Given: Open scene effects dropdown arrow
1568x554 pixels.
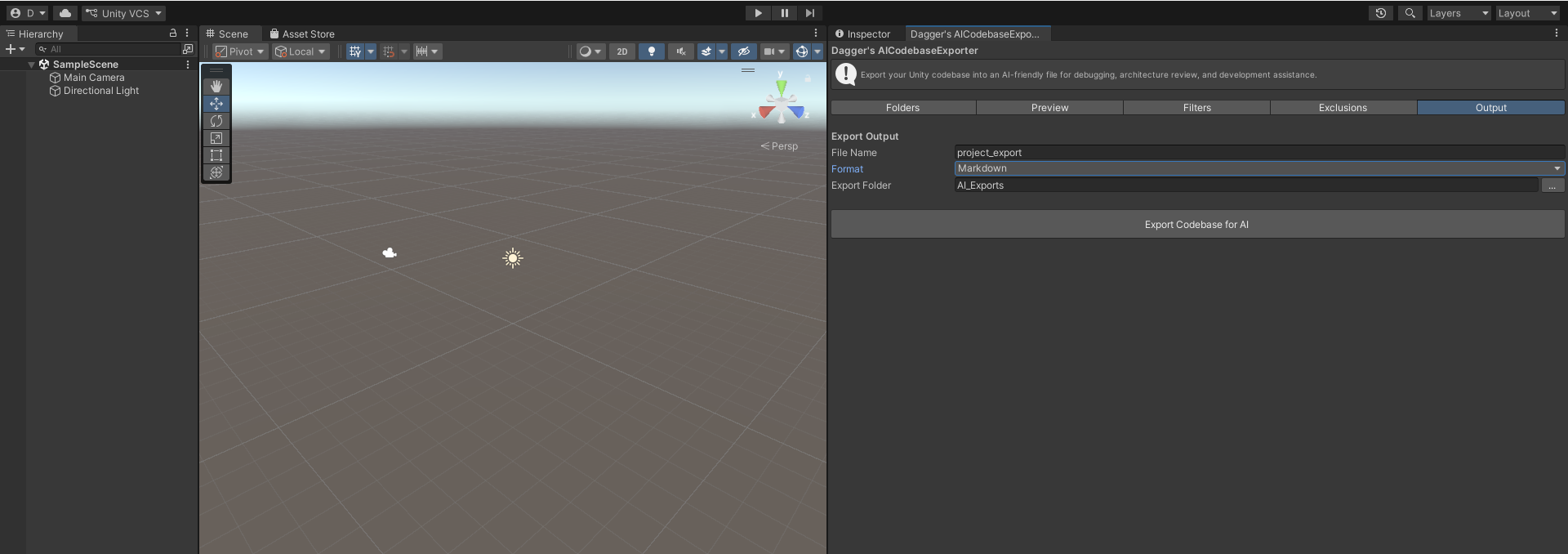Looking at the screenshot, I should pyautogui.click(x=722, y=51).
